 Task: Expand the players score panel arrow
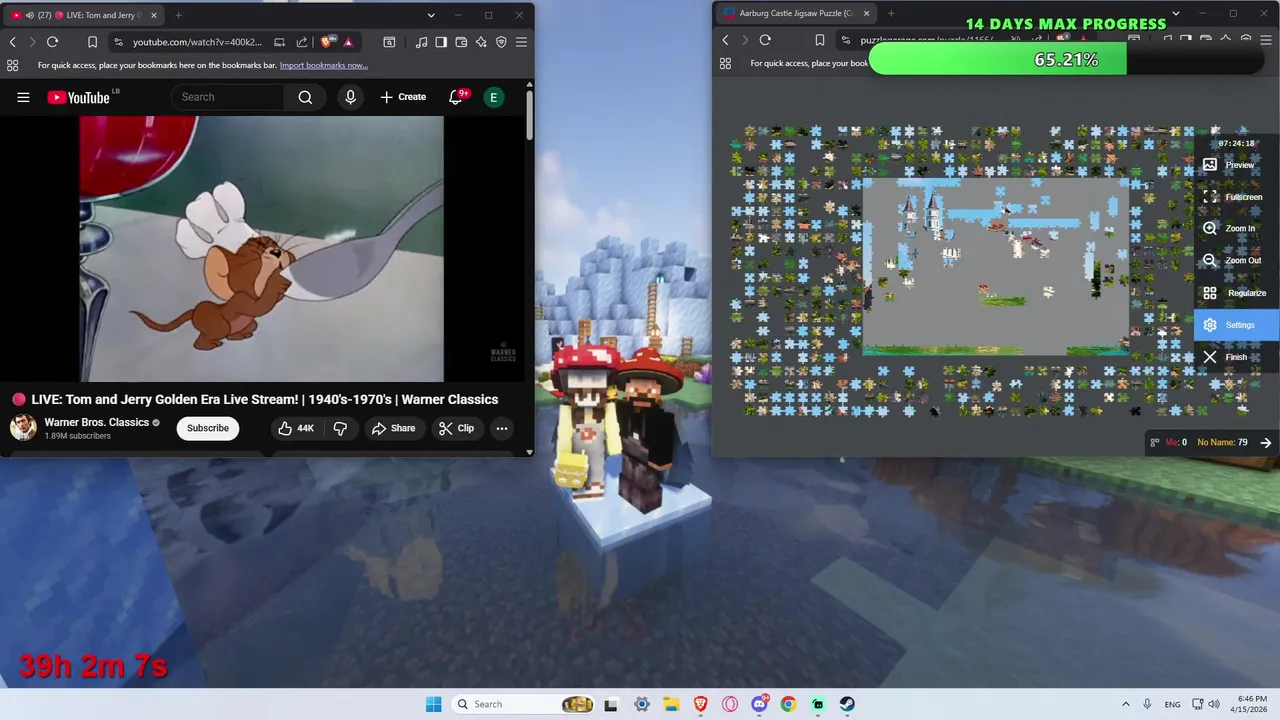(1265, 442)
